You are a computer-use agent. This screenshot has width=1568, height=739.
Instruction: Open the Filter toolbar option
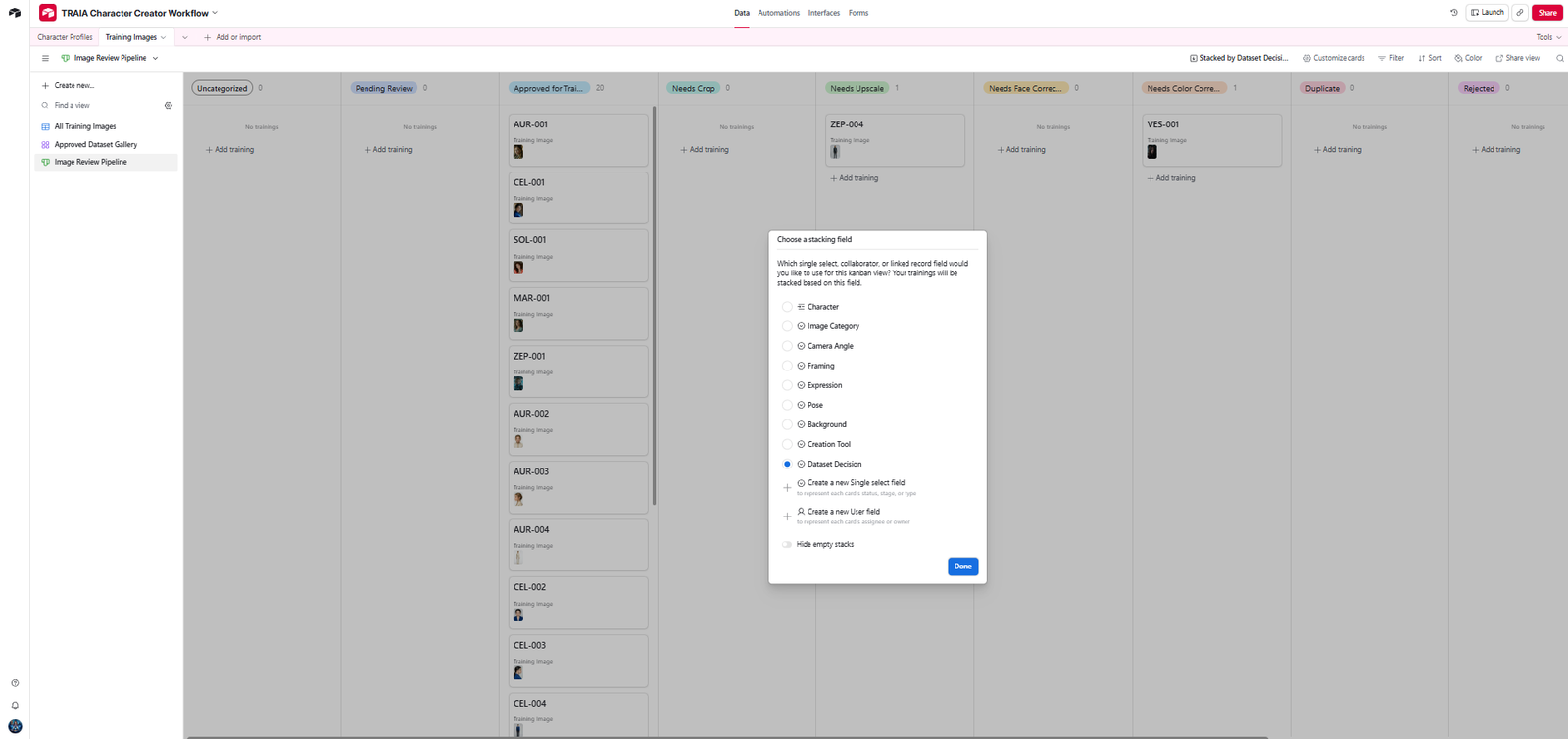tap(1391, 58)
